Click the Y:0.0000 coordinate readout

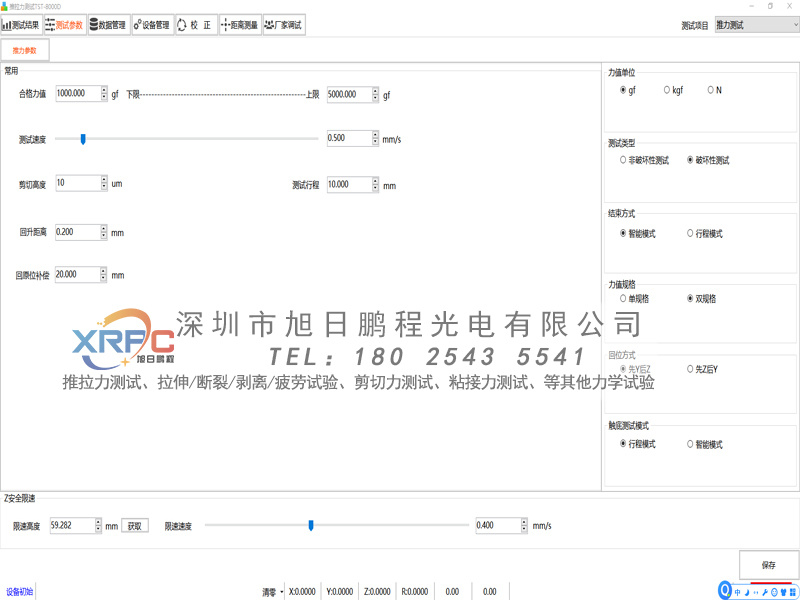[x=340, y=592]
